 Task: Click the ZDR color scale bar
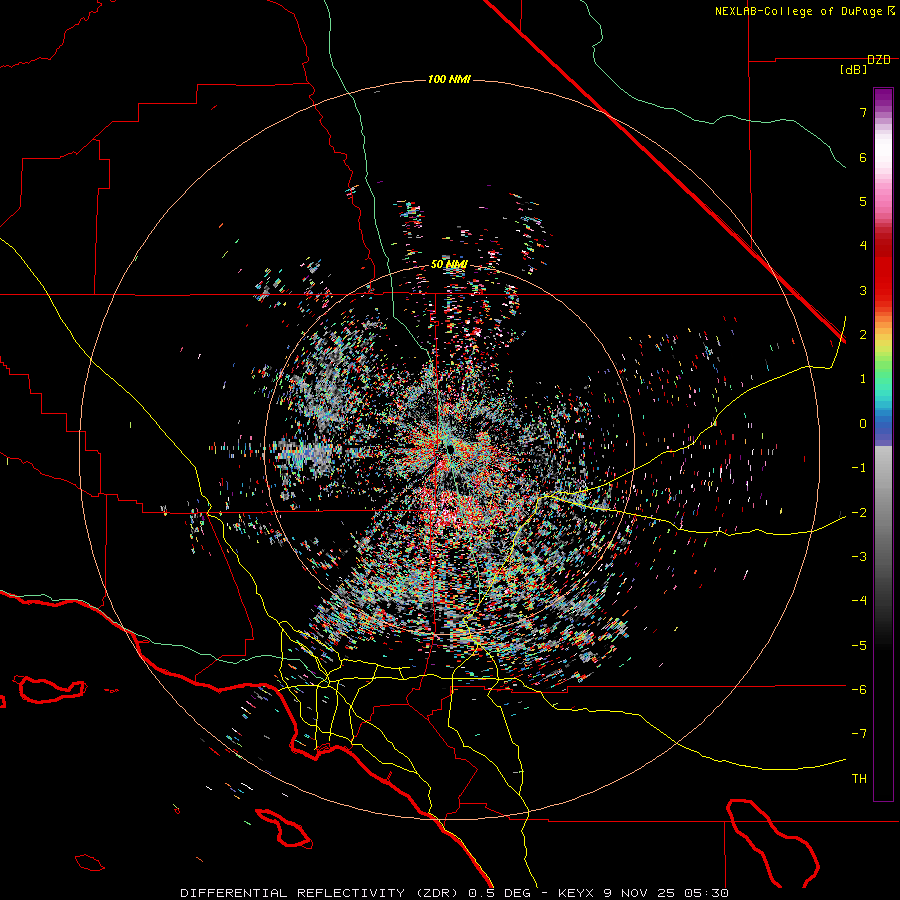tap(883, 444)
